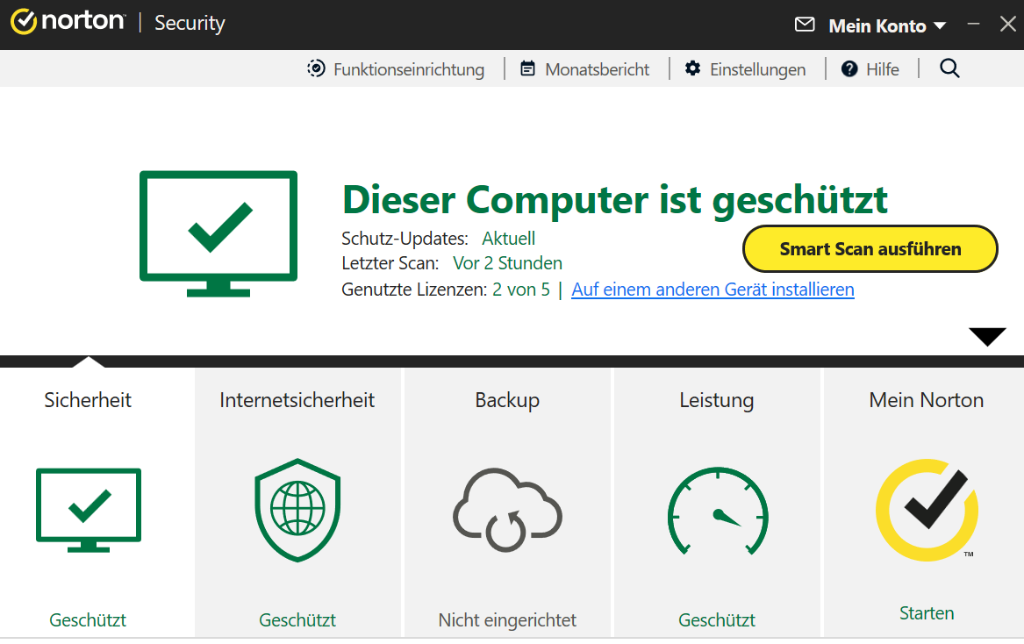Click '2 von 5' license count
The height and width of the screenshot is (644, 1024).
[x=521, y=289]
